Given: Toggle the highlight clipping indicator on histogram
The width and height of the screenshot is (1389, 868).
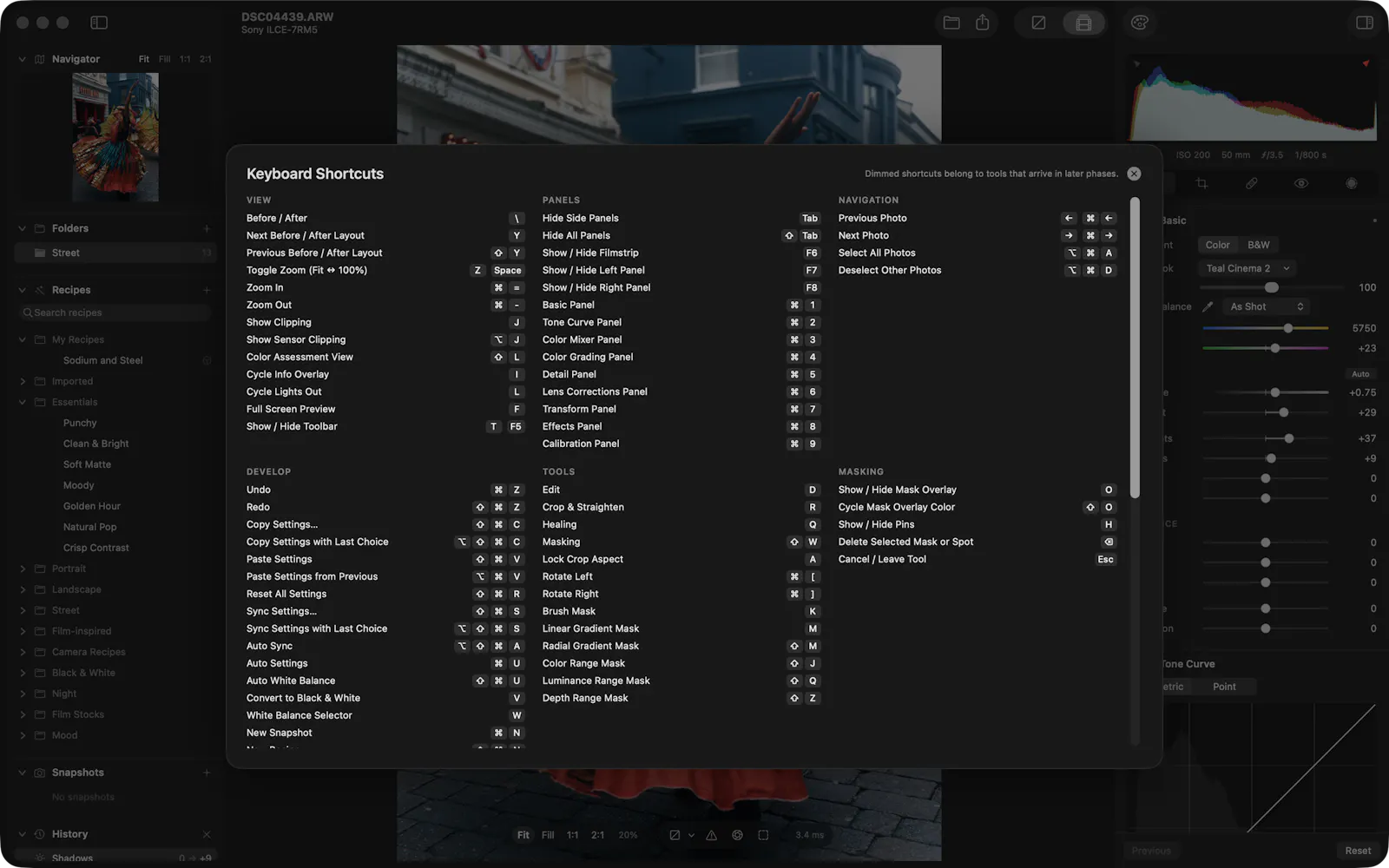Looking at the screenshot, I should [x=1366, y=63].
